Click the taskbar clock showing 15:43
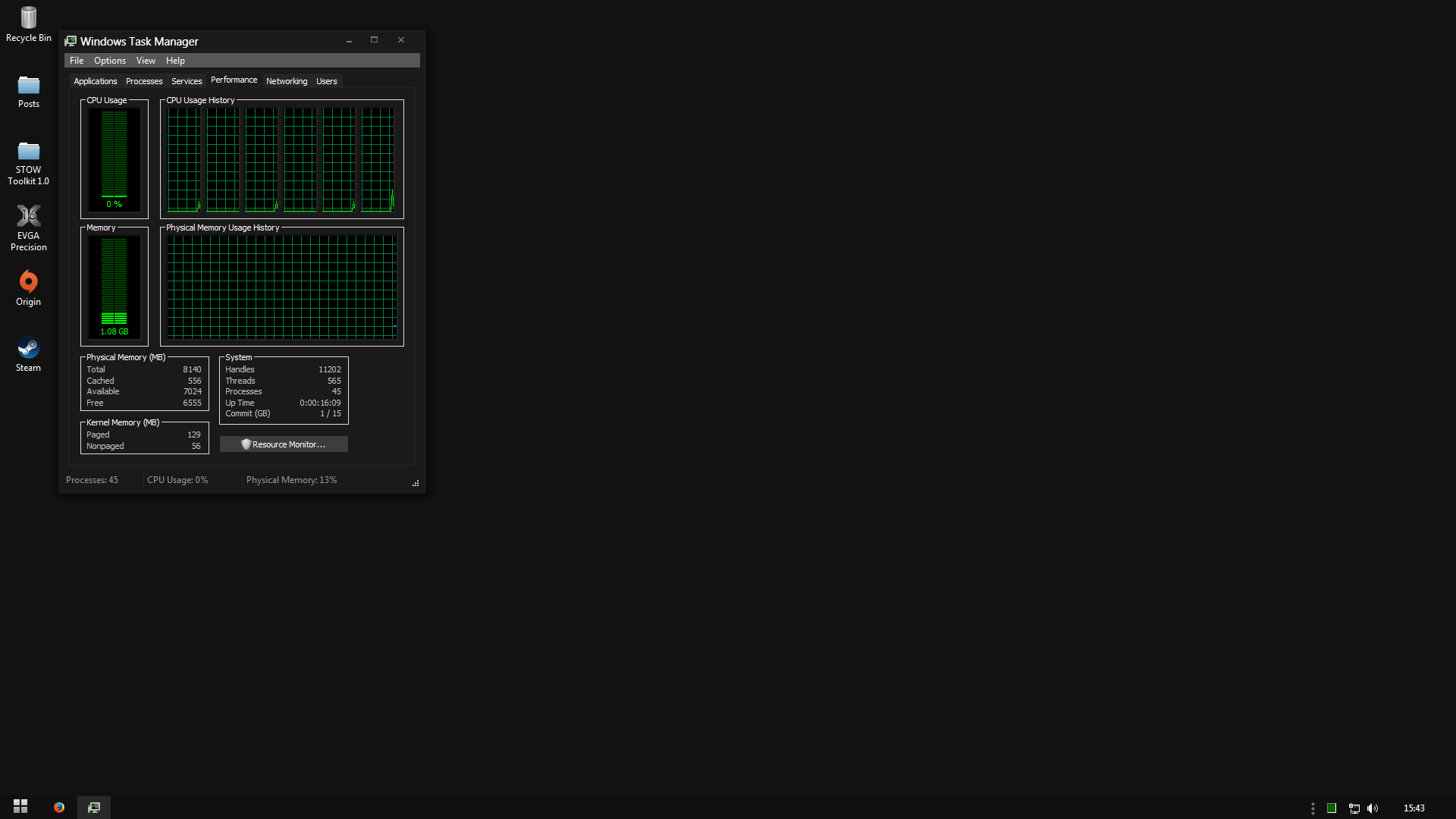Viewport: 1456px width, 819px height. click(x=1414, y=808)
